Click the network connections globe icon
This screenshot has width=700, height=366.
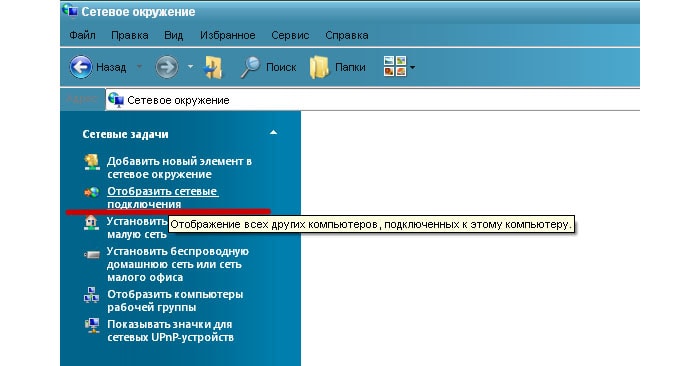(92, 192)
